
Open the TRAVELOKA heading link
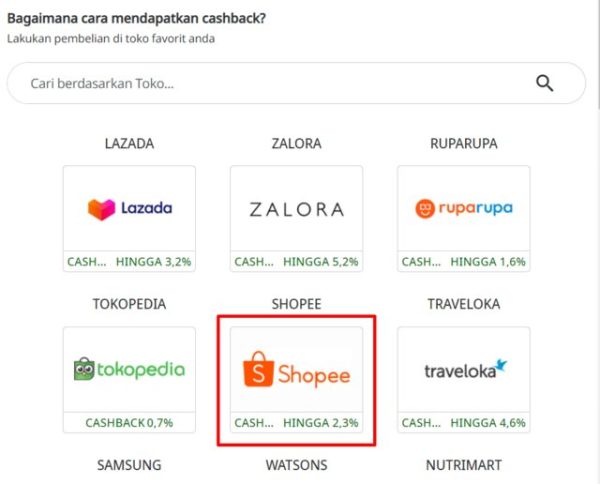tap(463, 303)
